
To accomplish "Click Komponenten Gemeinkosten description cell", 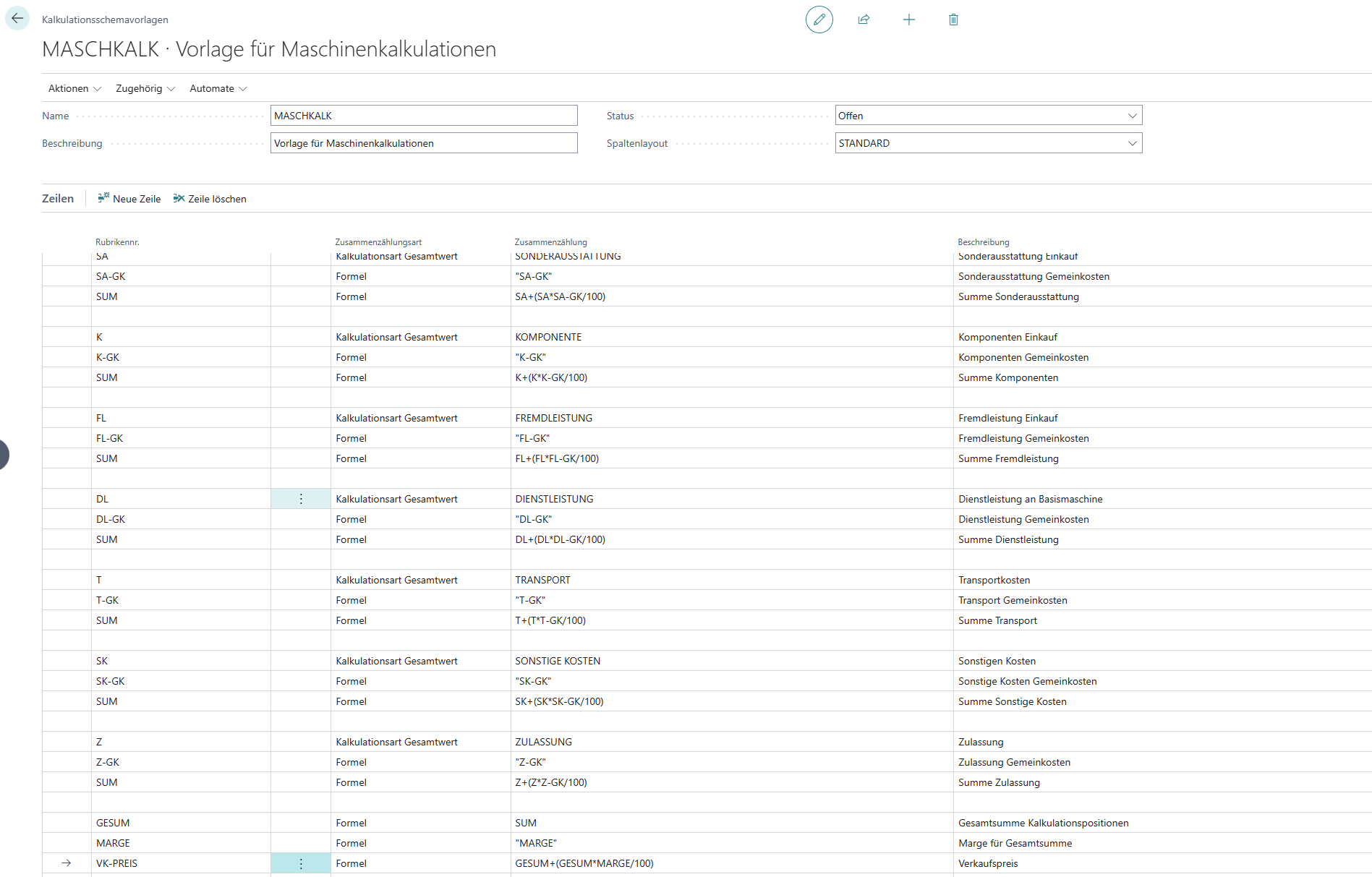I will point(1162,357).
